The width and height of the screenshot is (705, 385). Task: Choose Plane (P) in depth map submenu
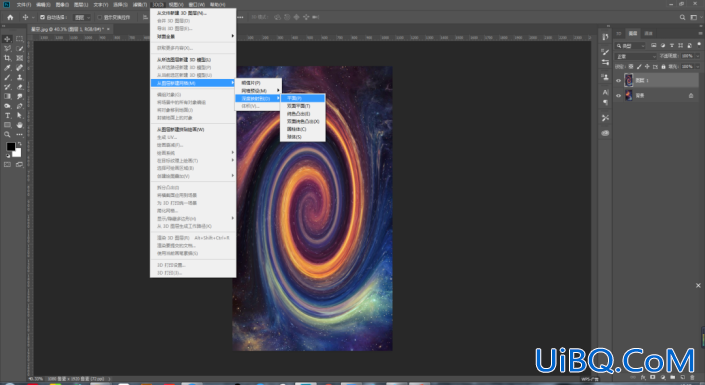coord(302,98)
